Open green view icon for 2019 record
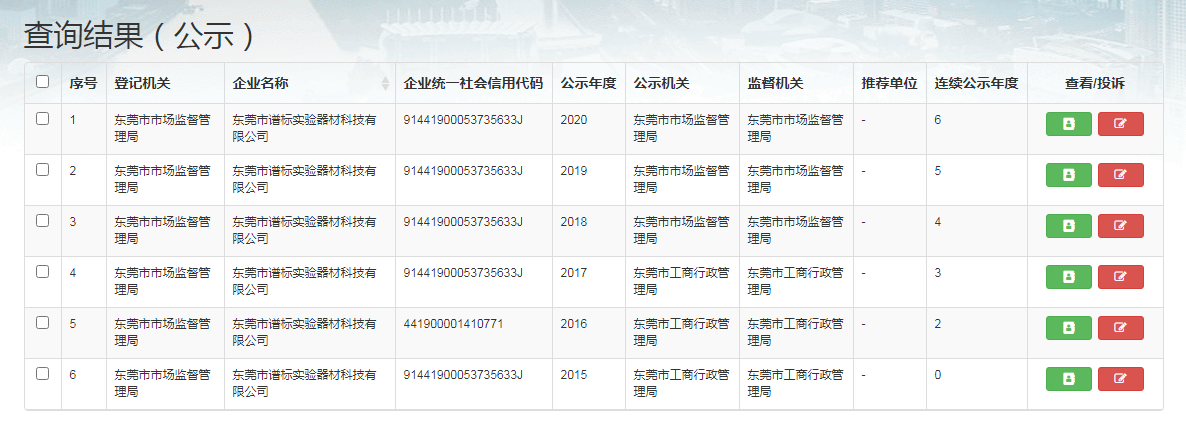This screenshot has width=1186, height=428. click(x=1068, y=175)
